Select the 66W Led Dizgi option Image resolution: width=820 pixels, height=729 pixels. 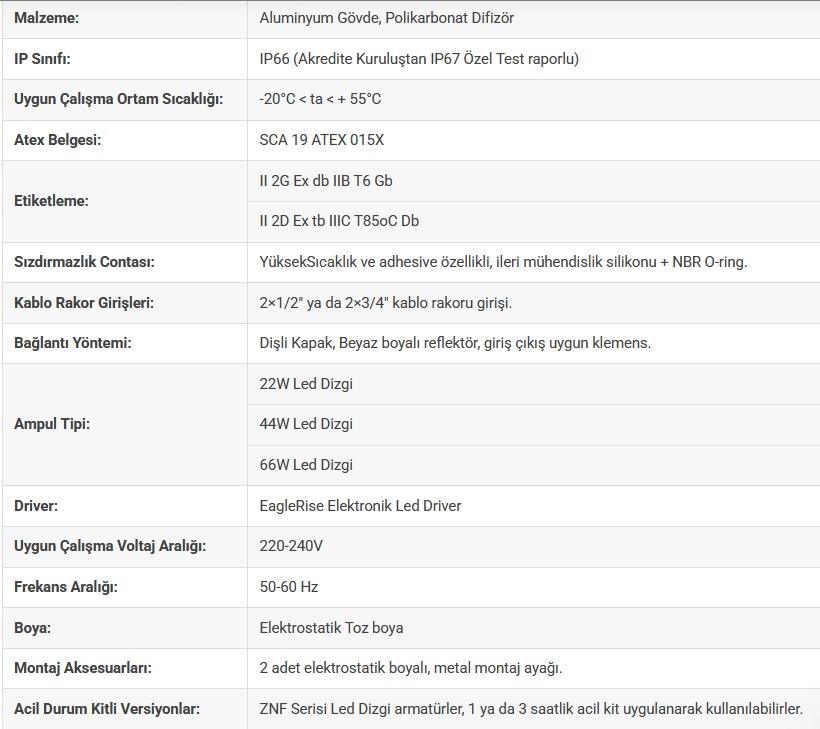click(306, 465)
